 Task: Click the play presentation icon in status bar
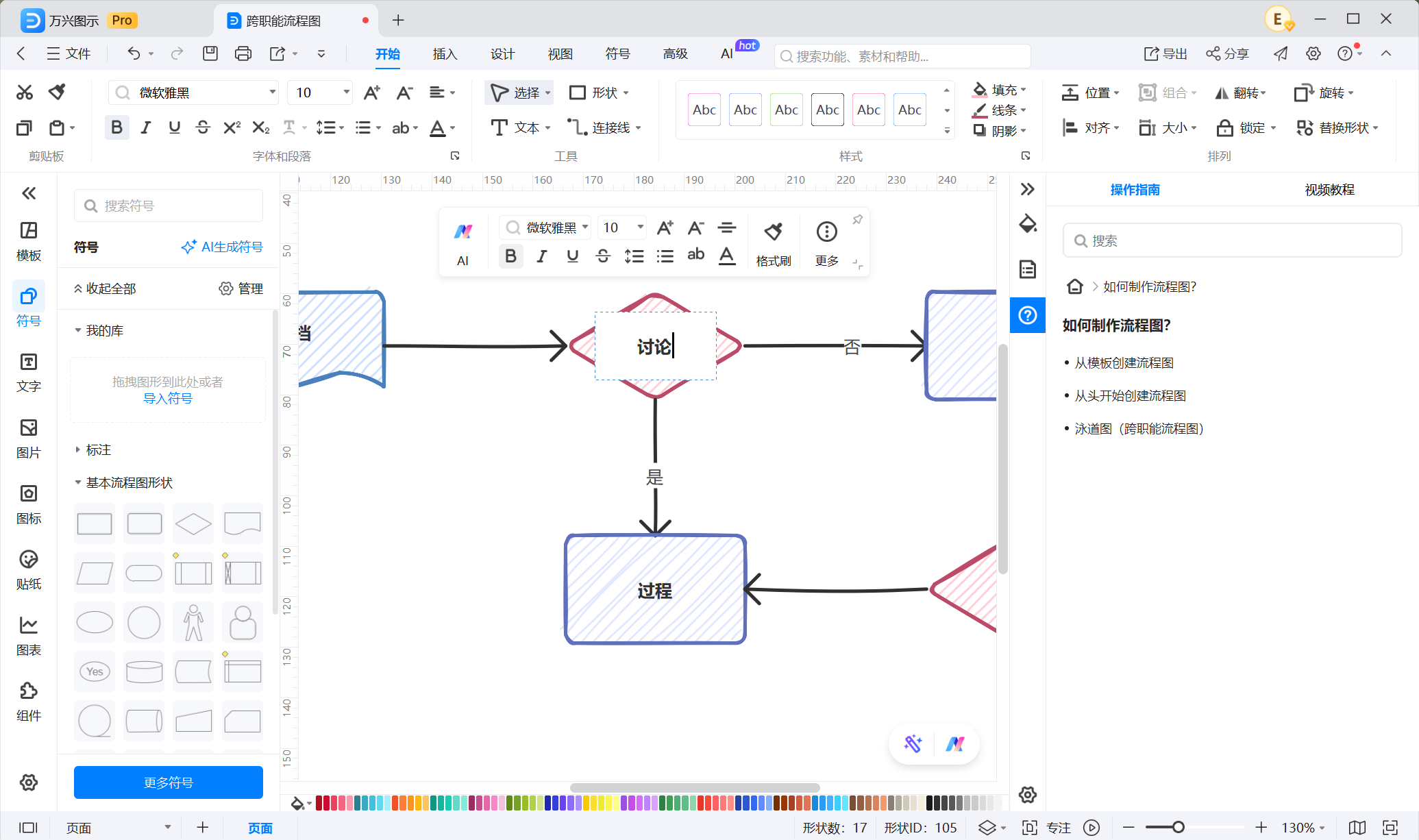tap(1091, 828)
